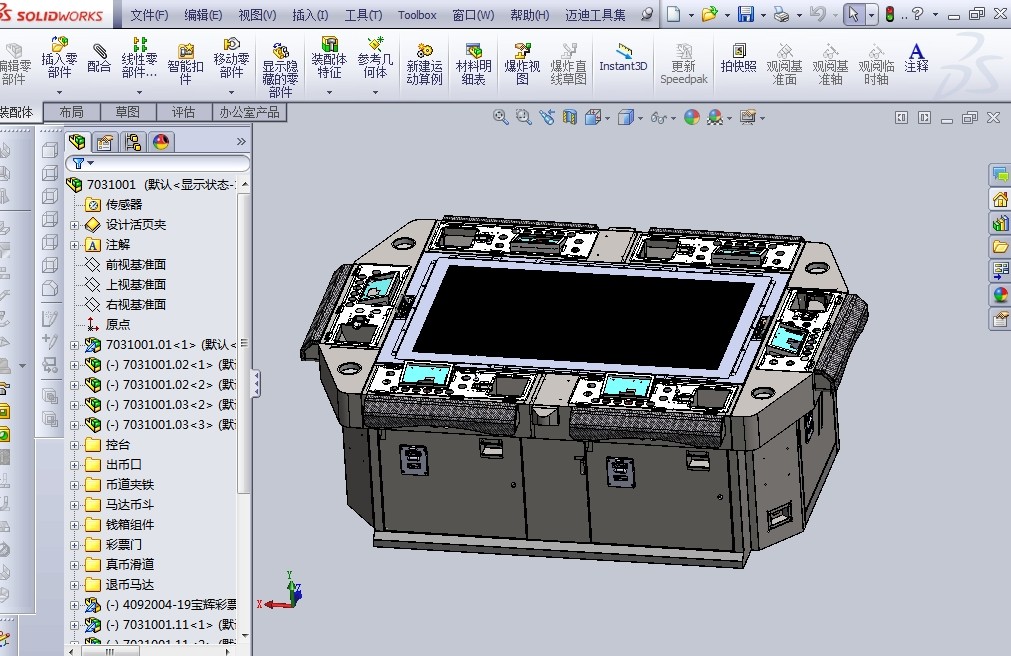Click the Instant3D icon
The image size is (1011, 656).
coord(624,60)
